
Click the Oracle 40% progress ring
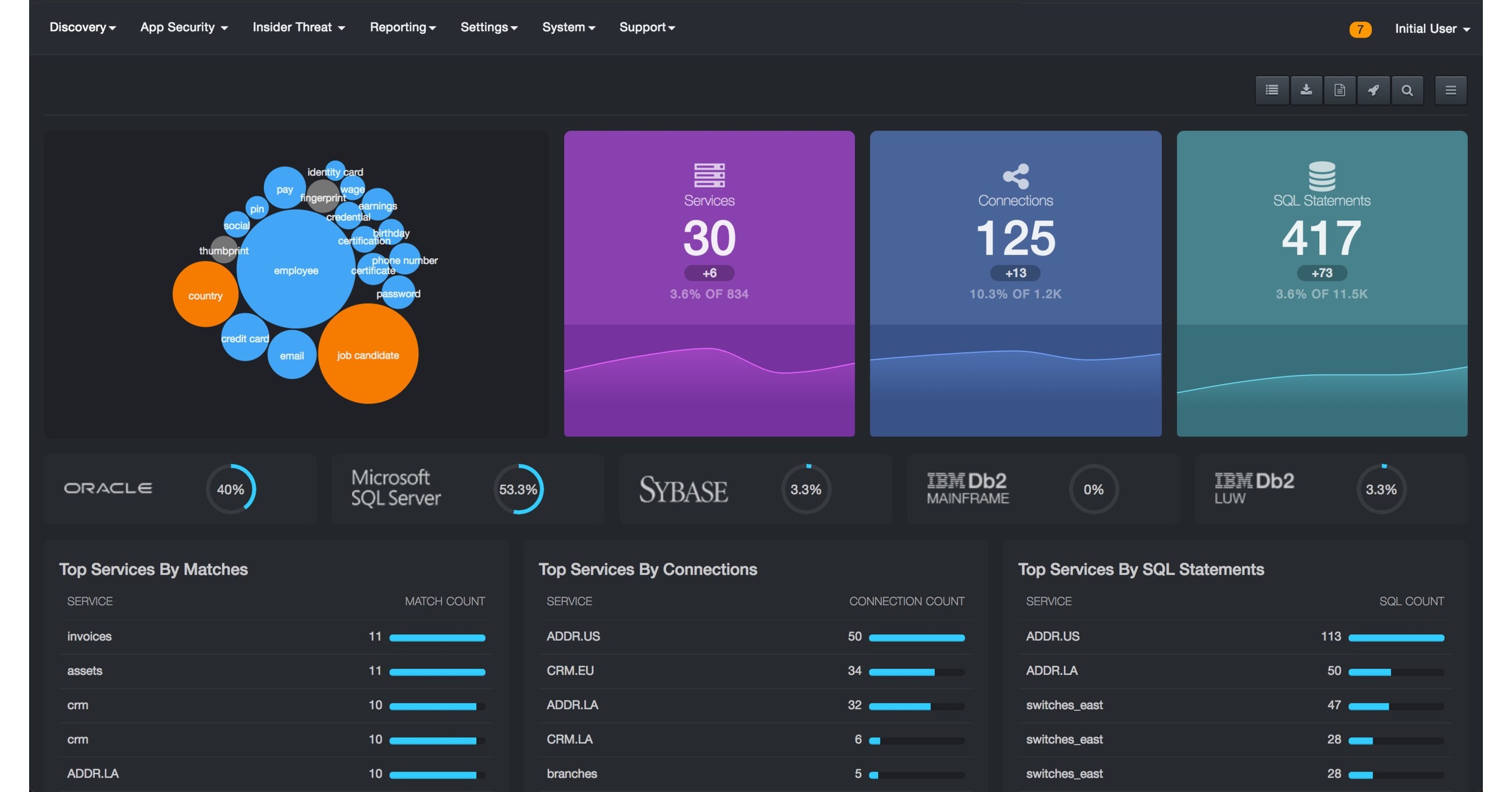click(231, 490)
